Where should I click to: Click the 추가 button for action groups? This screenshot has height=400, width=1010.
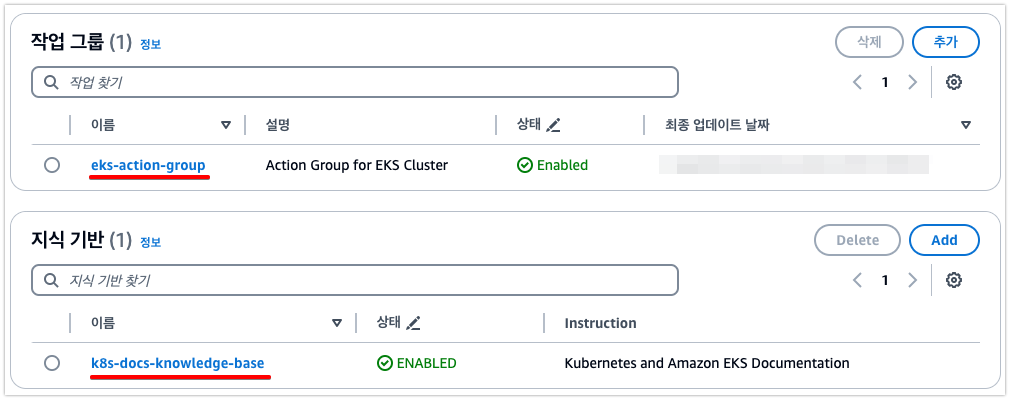click(x=946, y=43)
